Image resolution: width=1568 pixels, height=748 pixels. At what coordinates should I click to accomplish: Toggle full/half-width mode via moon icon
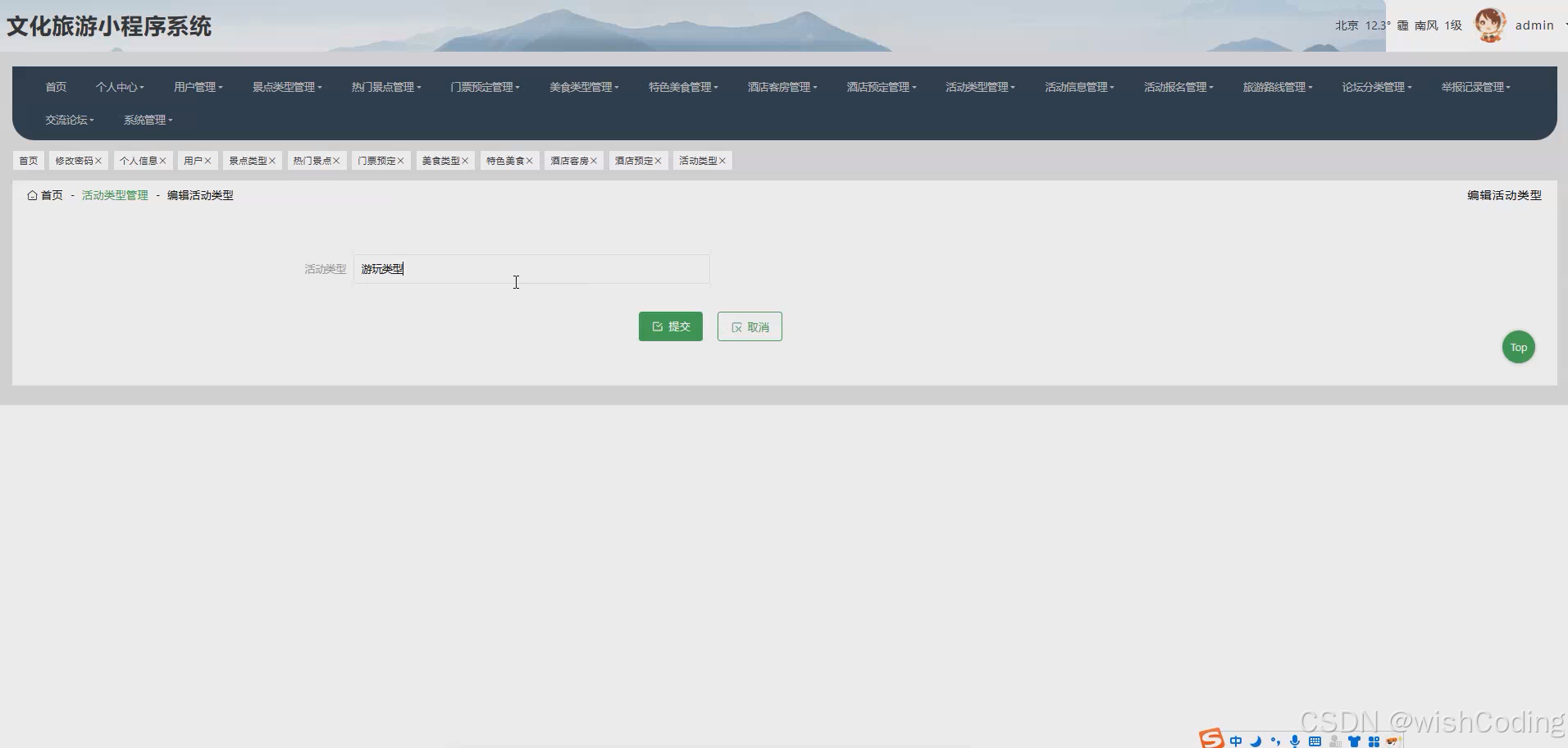tap(1256, 741)
